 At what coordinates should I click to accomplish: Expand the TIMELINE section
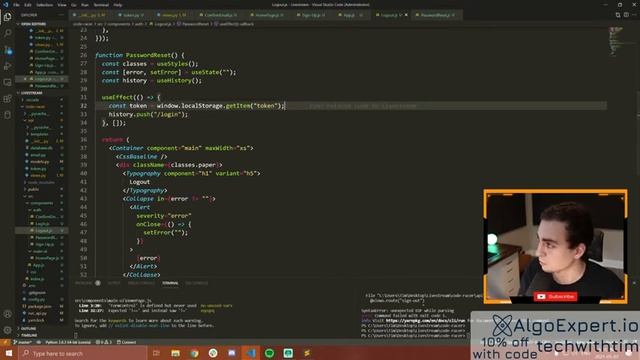point(29,335)
